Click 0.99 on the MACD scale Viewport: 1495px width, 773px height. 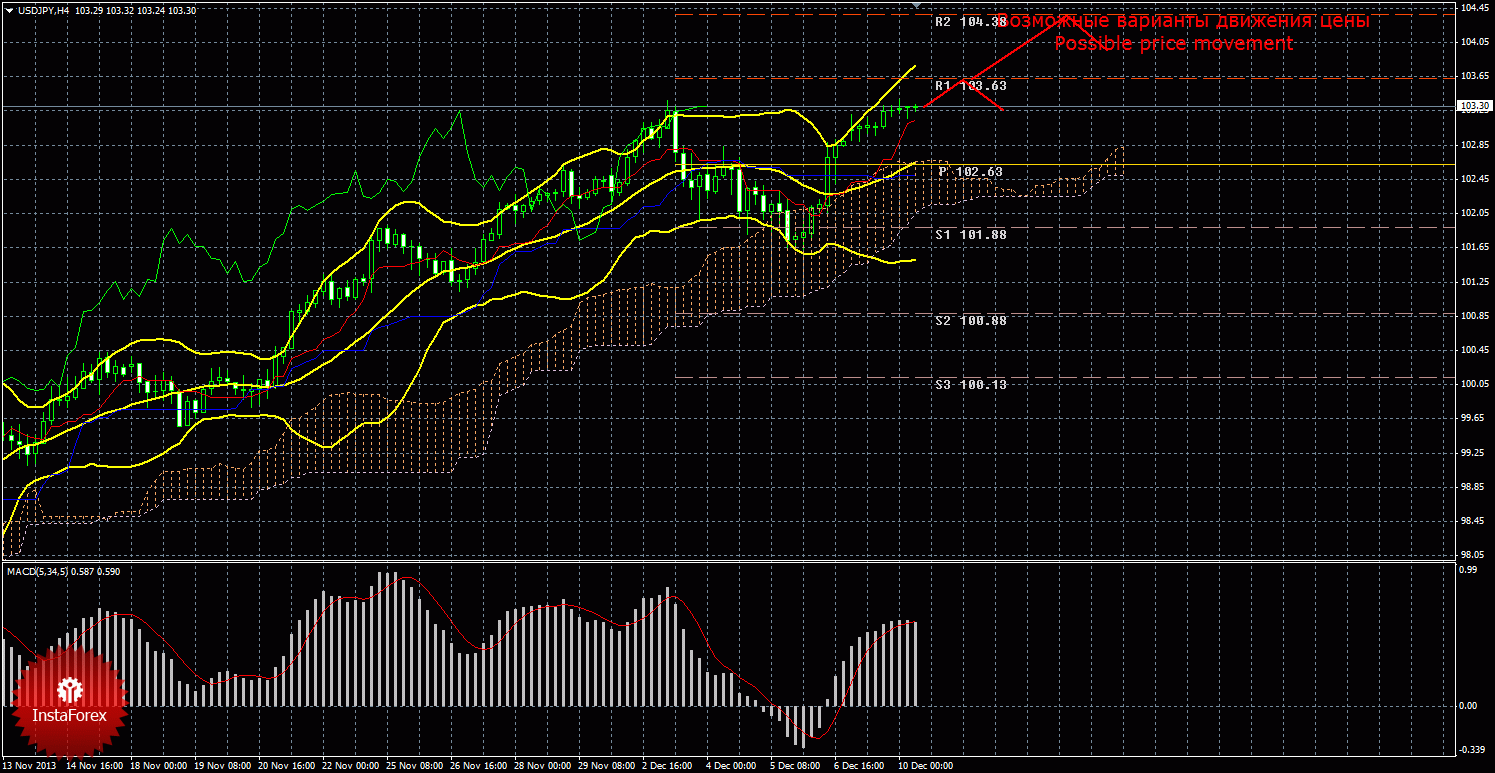point(1470,569)
